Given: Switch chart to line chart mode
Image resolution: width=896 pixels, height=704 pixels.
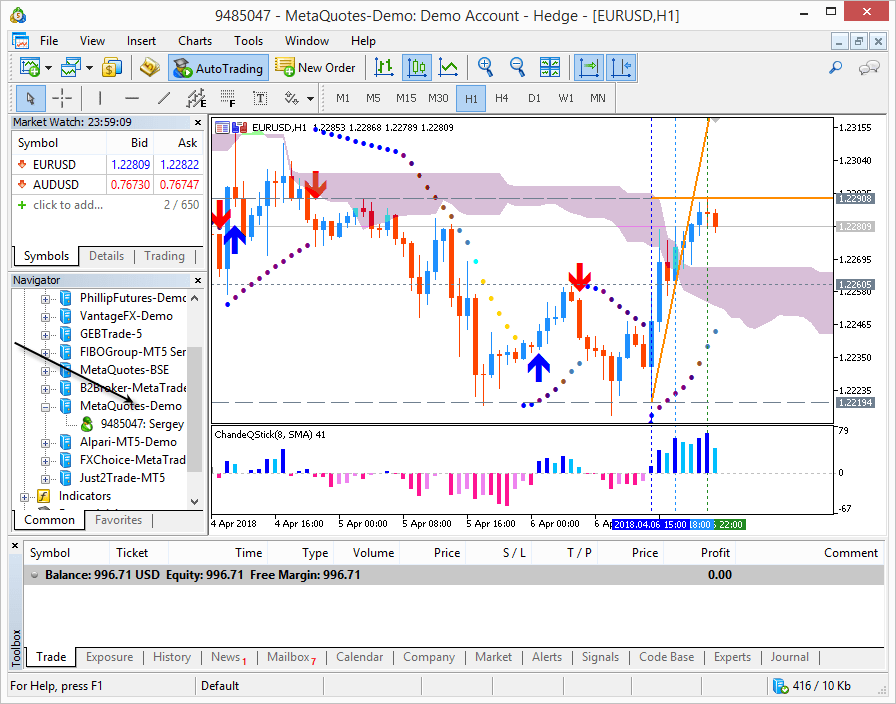Looking at the screenshot, I should point(449,68).
